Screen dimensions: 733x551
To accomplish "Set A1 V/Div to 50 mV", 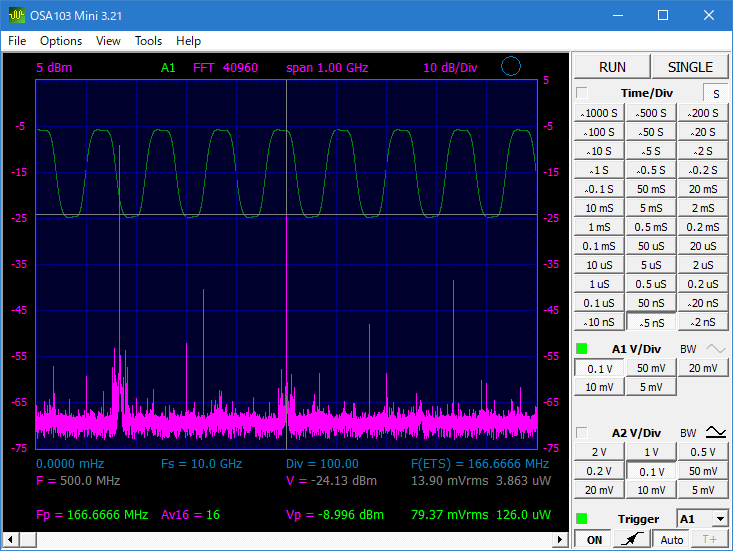I will [651, 368].
